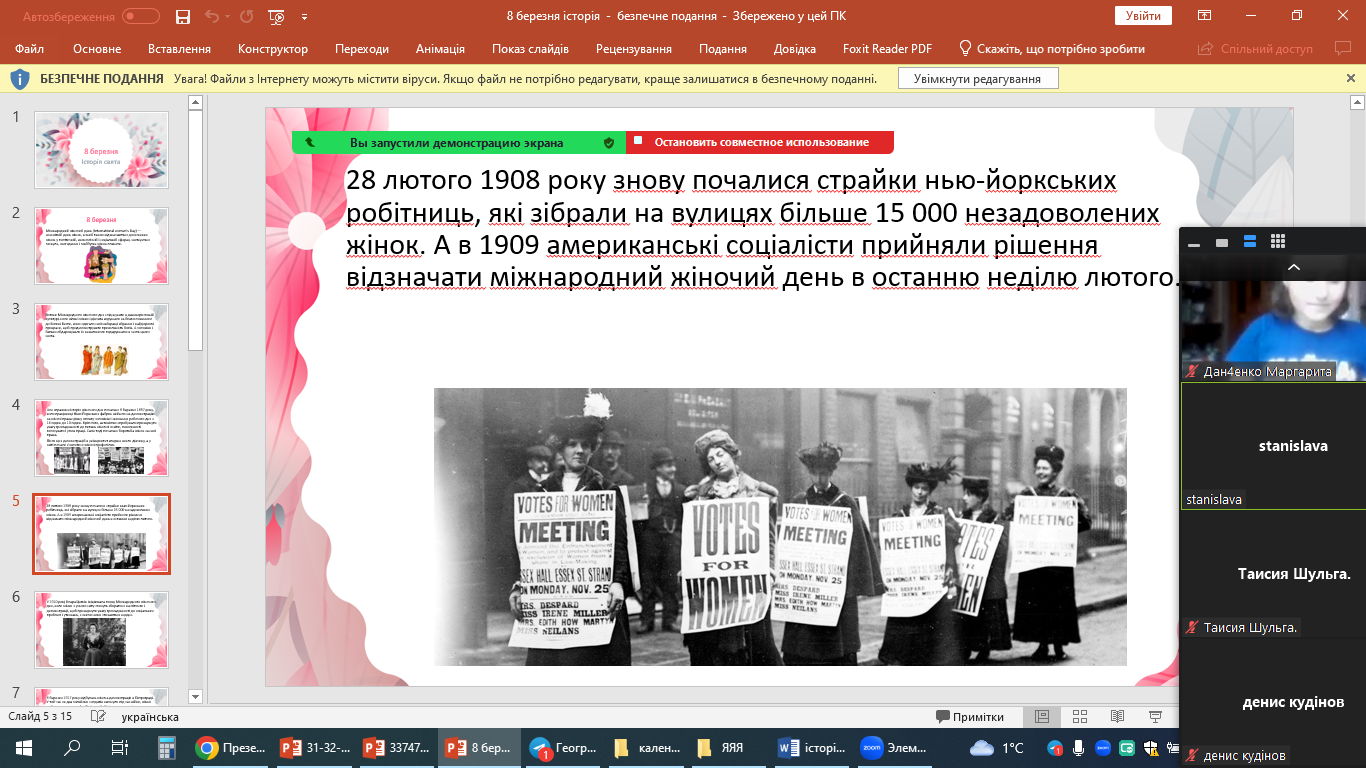
Task: Open the Undo history dropdown arrow
Action: 227,17
